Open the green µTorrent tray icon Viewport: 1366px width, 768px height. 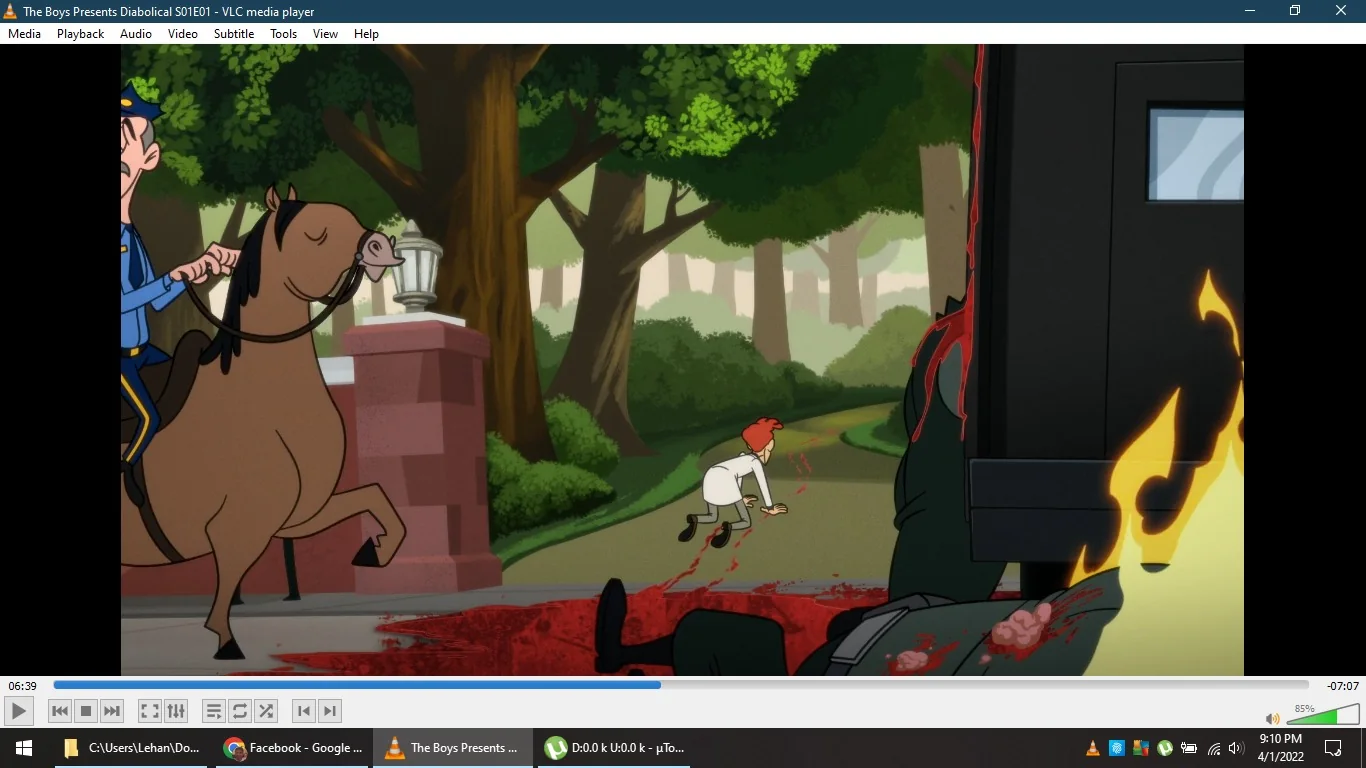point(1165,748)
